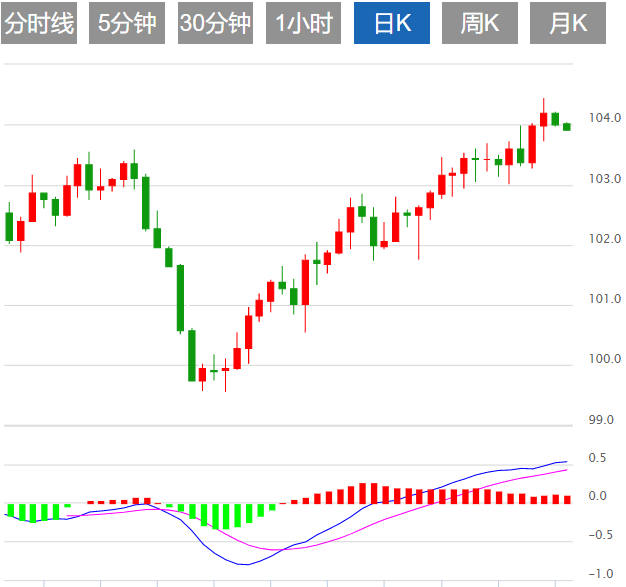Click the lowest point of blue MACD line
The image size is (626, 587).
245,565
